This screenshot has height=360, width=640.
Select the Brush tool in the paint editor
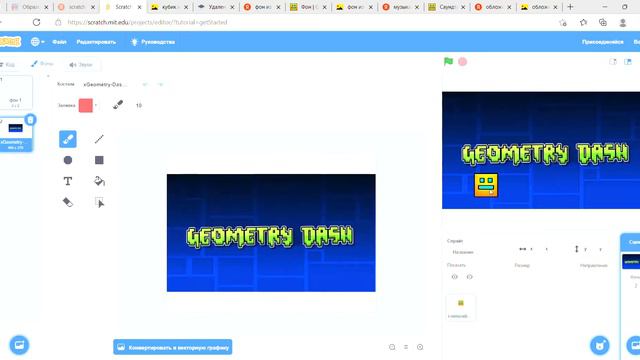[x=68, y=139]
